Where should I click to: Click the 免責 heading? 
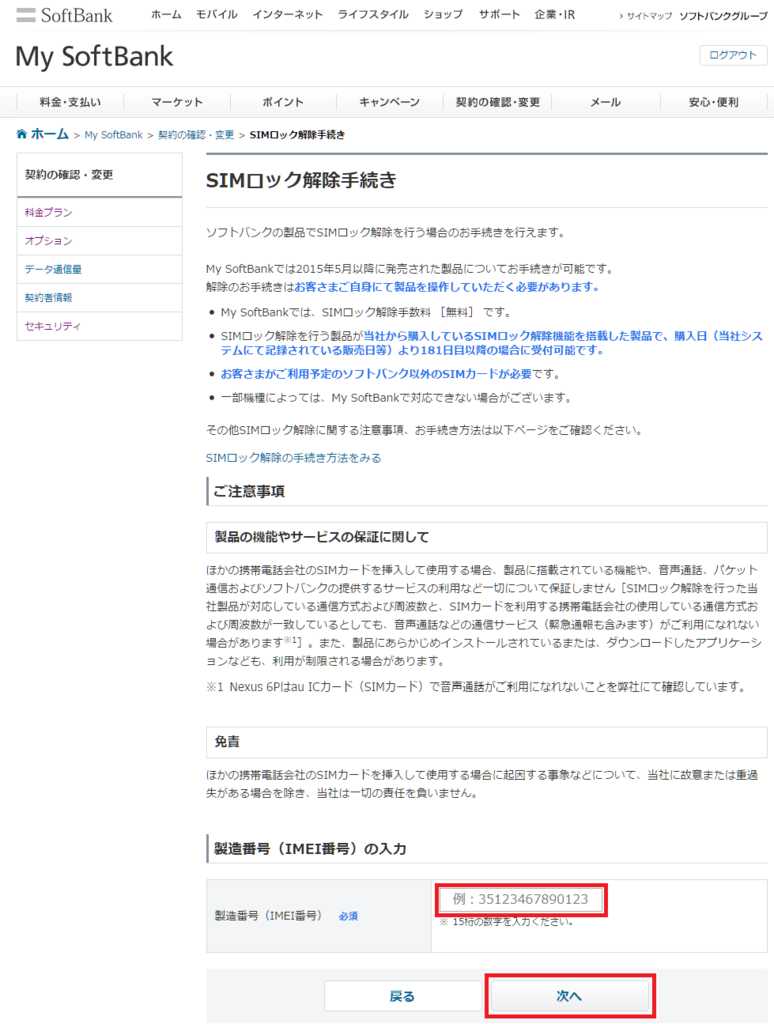coord(227,742)
